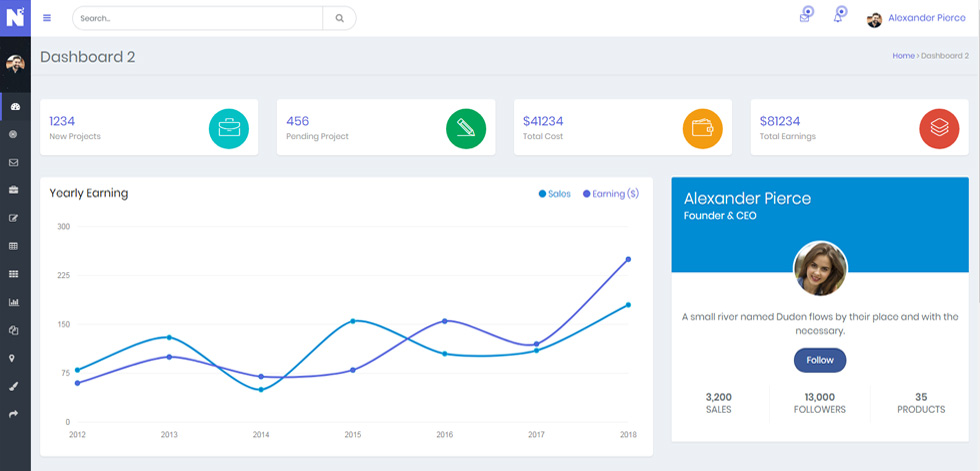This screenshot has height=471, width=980.
Task: Toggle the Sales series in chart legend
Action: click(x=554, y=194)
